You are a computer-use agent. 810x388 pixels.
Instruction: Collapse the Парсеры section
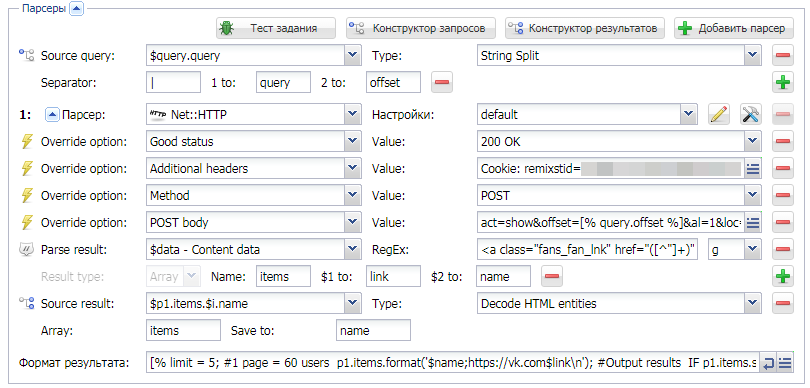click(76, 8)
